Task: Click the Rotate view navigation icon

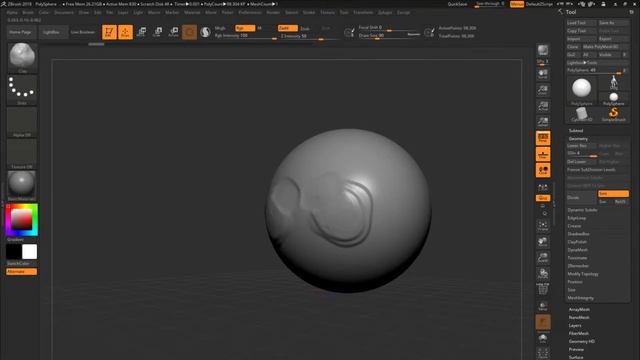Action: (543, 273)
